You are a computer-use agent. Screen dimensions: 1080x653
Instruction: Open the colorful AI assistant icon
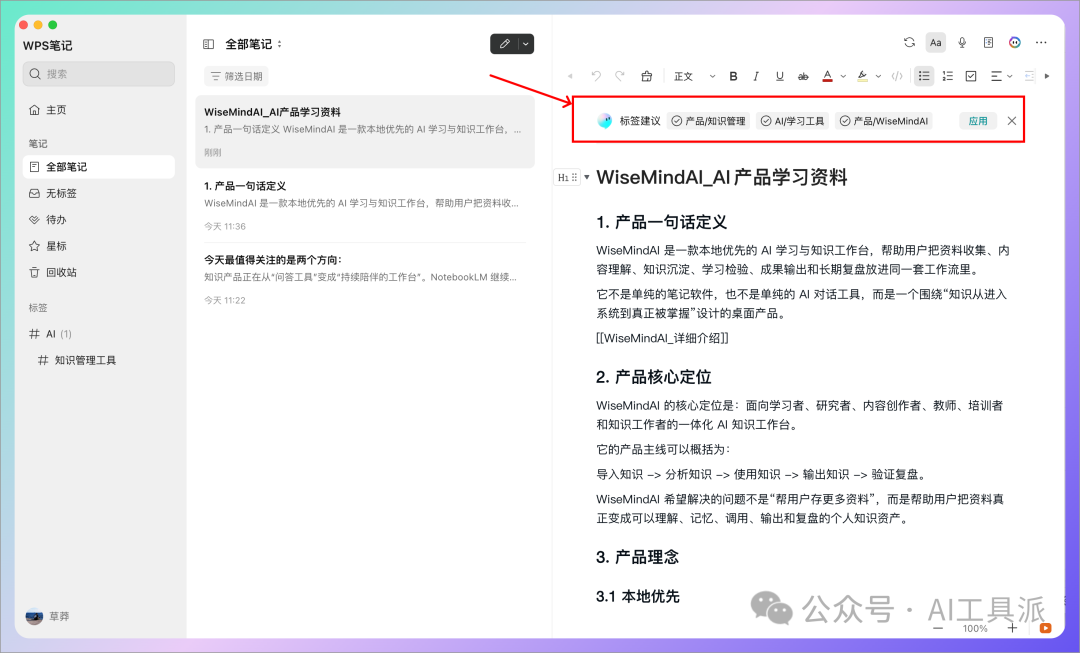point(1015,43)
